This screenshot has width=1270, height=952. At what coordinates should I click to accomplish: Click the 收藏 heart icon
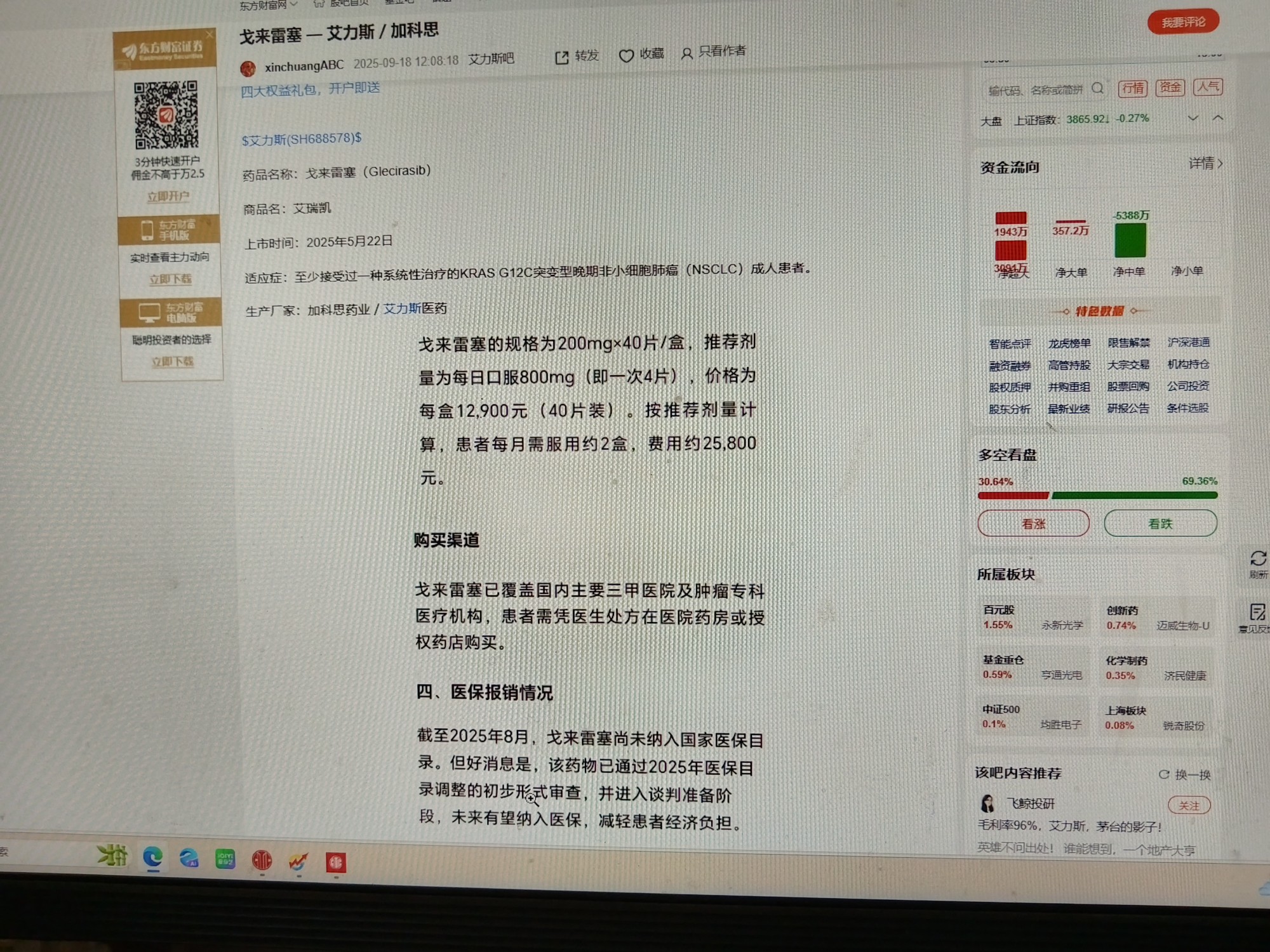(x=626, y=56)
